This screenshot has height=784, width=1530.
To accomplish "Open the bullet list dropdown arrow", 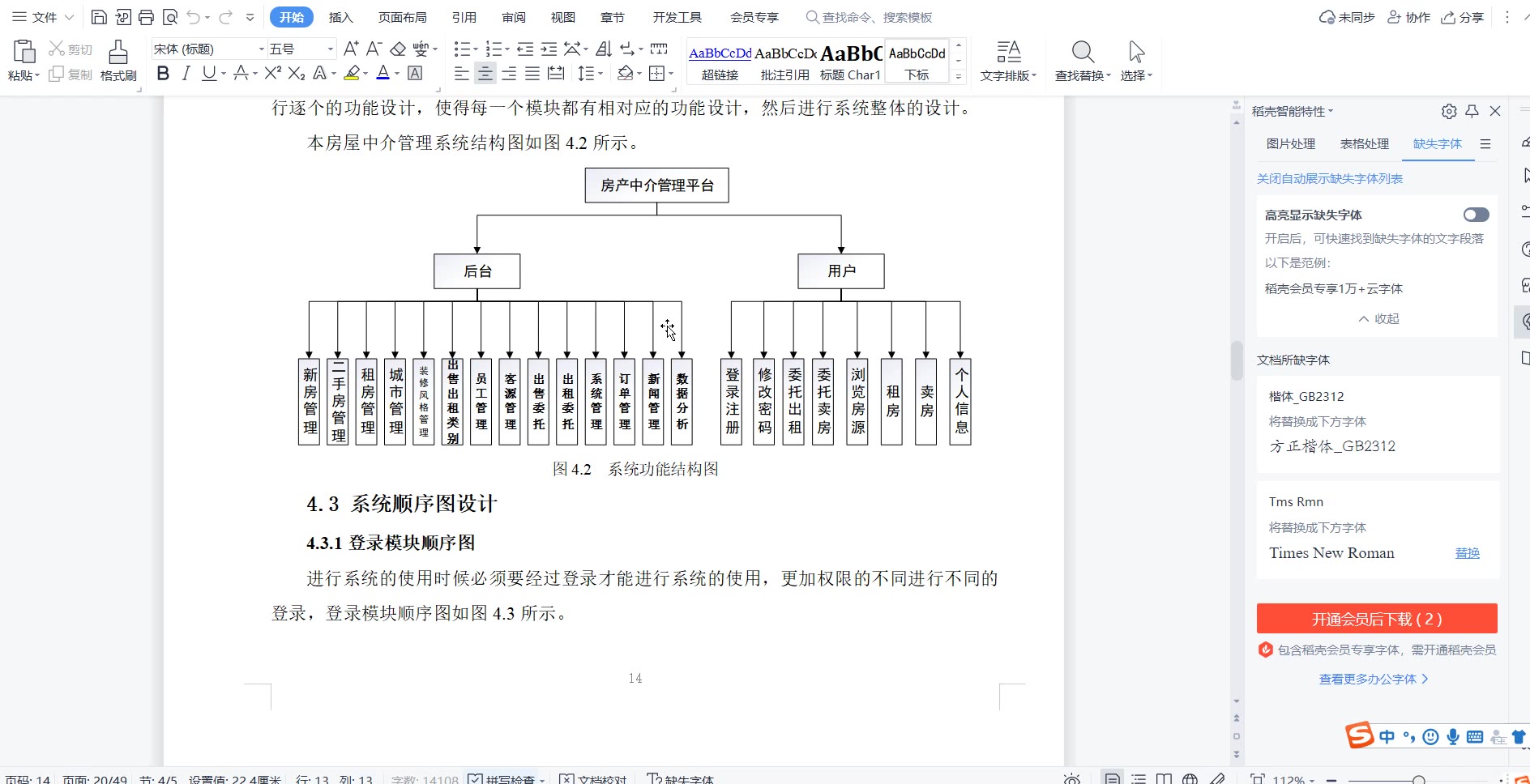I will (475, 49).
